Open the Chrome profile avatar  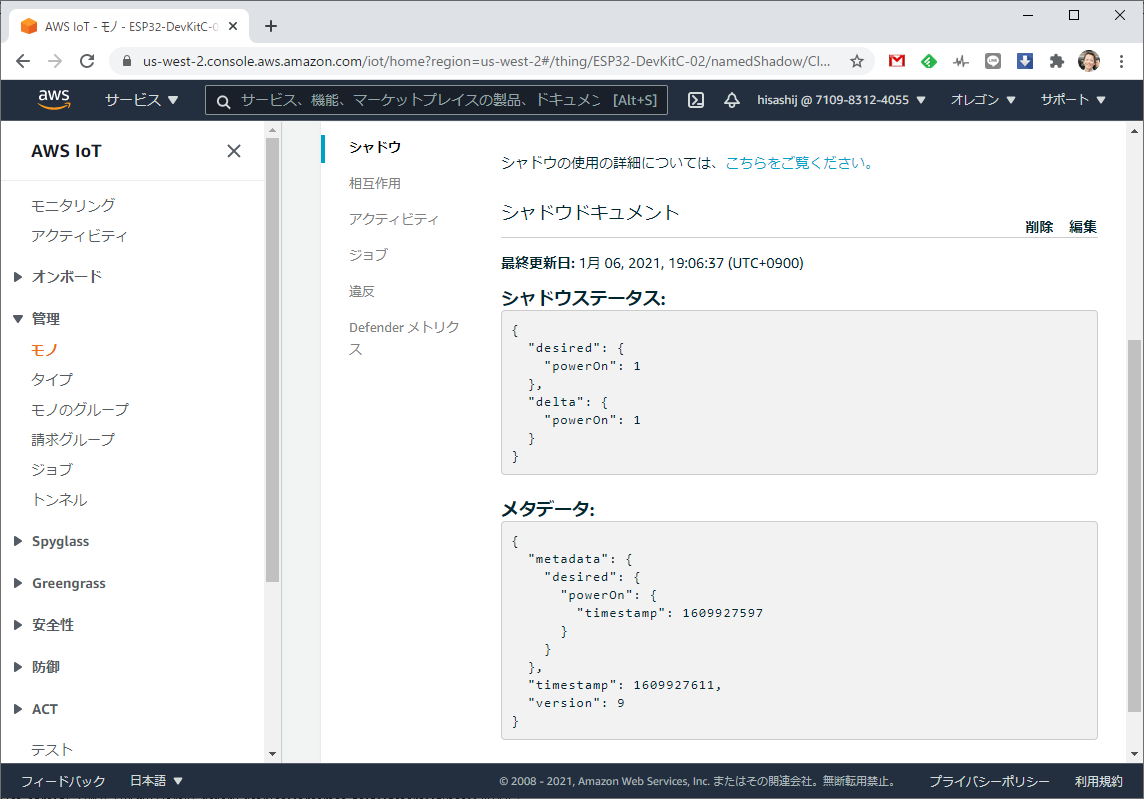point(1089,61)
